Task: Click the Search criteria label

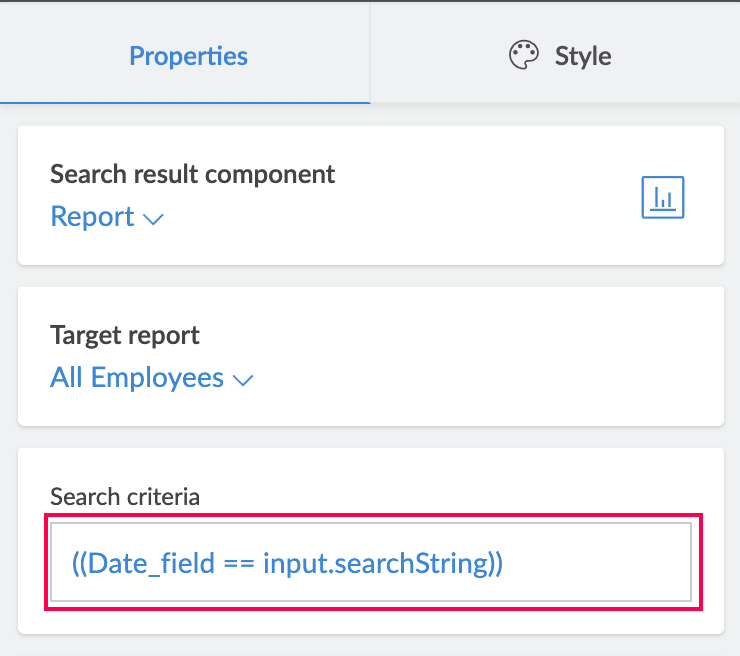Action: click(x=125, y=496)
